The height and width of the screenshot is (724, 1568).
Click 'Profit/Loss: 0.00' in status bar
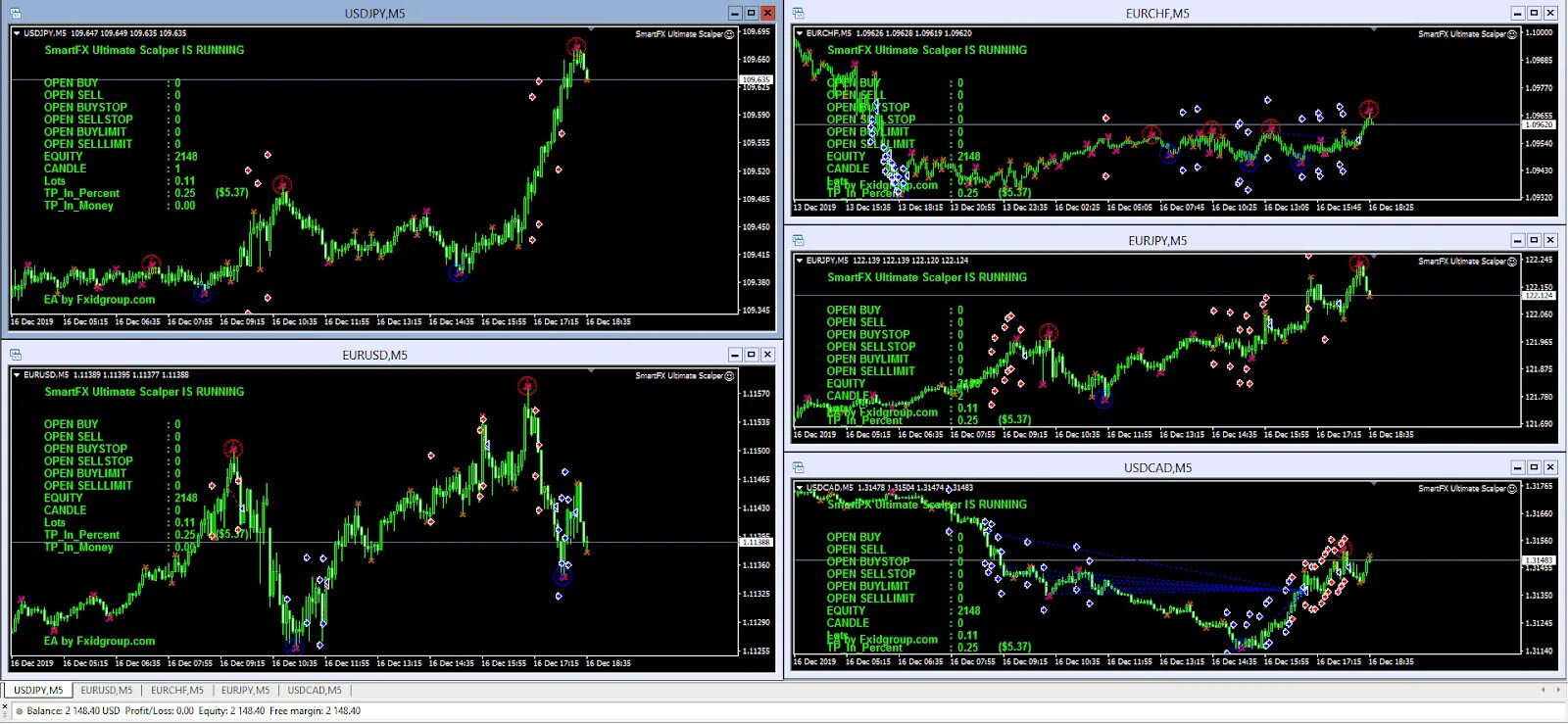(160, 711)
